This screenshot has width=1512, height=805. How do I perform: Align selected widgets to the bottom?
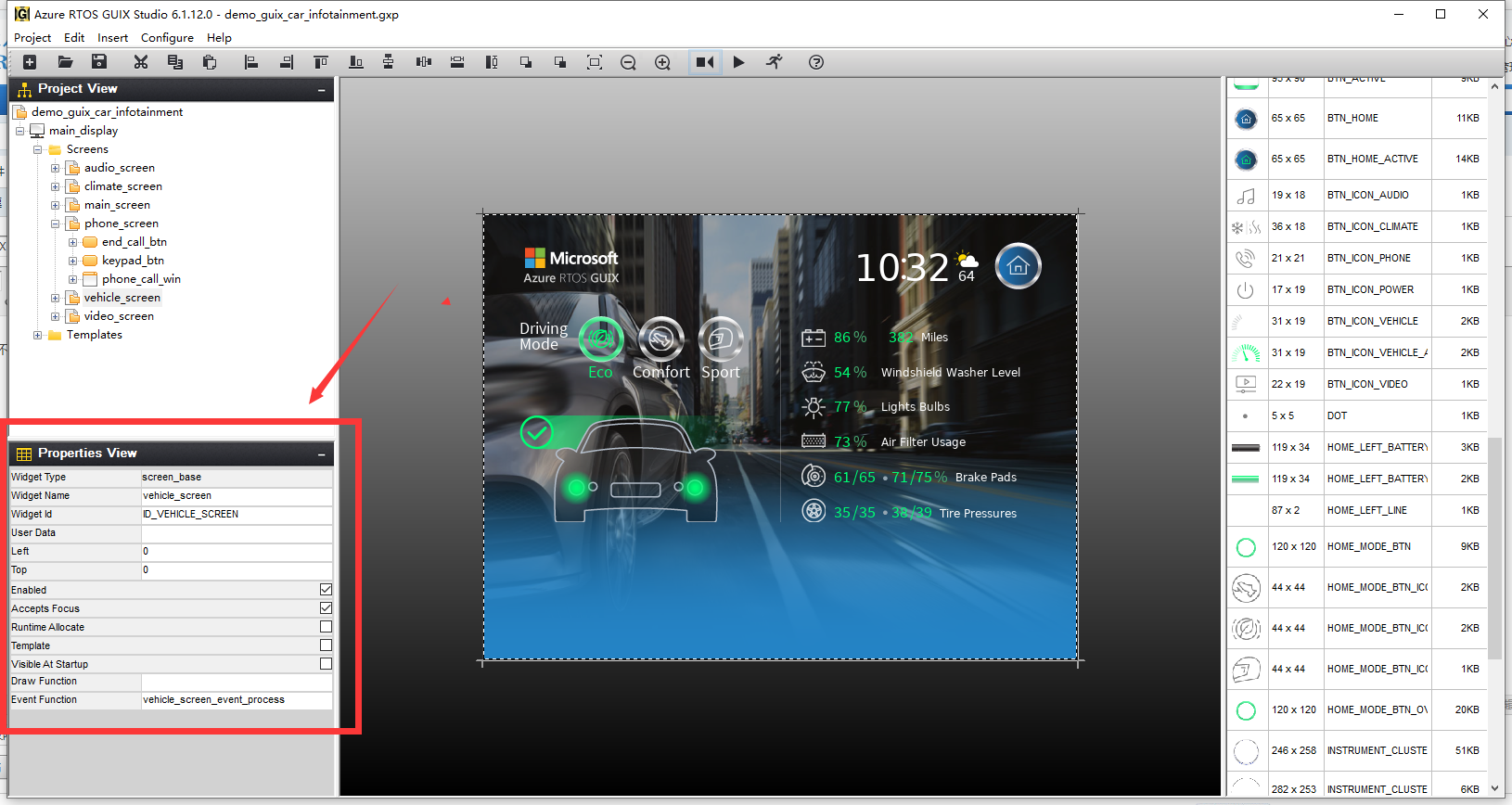click(355, 62)
